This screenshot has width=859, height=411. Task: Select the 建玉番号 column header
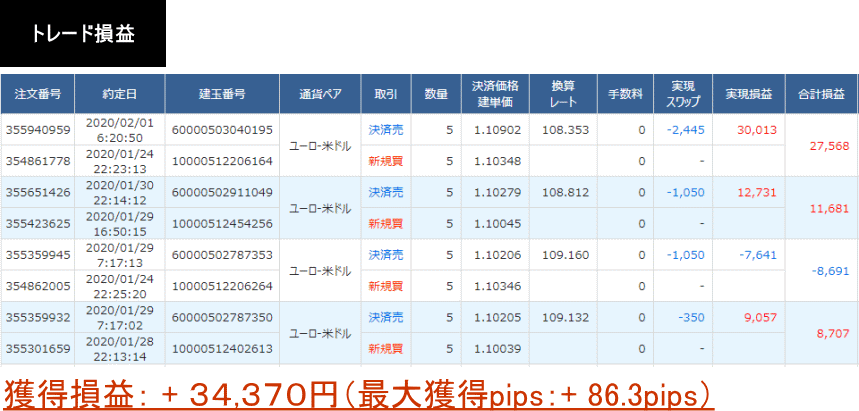coord(222,95)
